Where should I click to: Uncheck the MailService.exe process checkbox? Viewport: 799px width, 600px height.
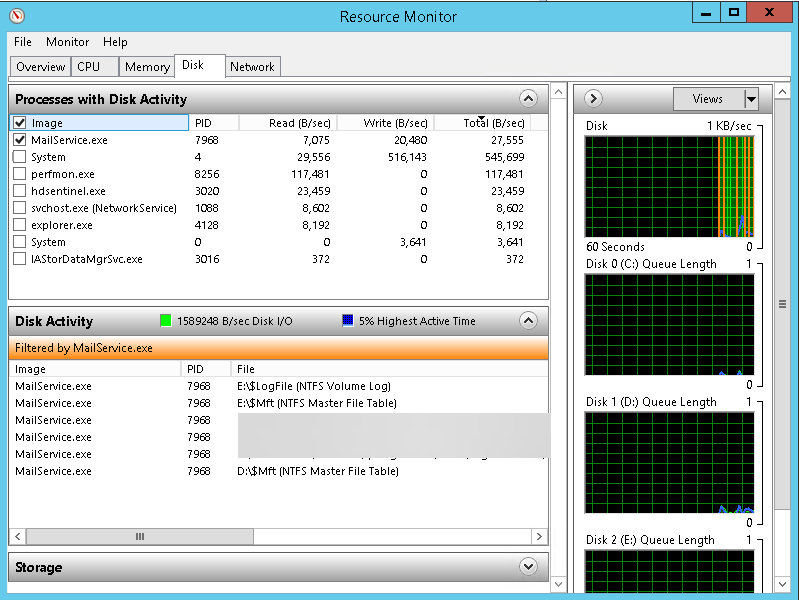pyautogui.click(x=20, y=140)
